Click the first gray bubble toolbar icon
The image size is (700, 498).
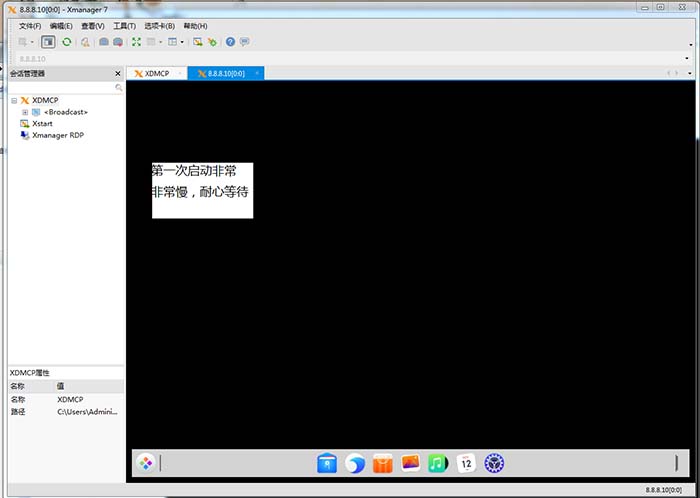click(x=104, y=42)
